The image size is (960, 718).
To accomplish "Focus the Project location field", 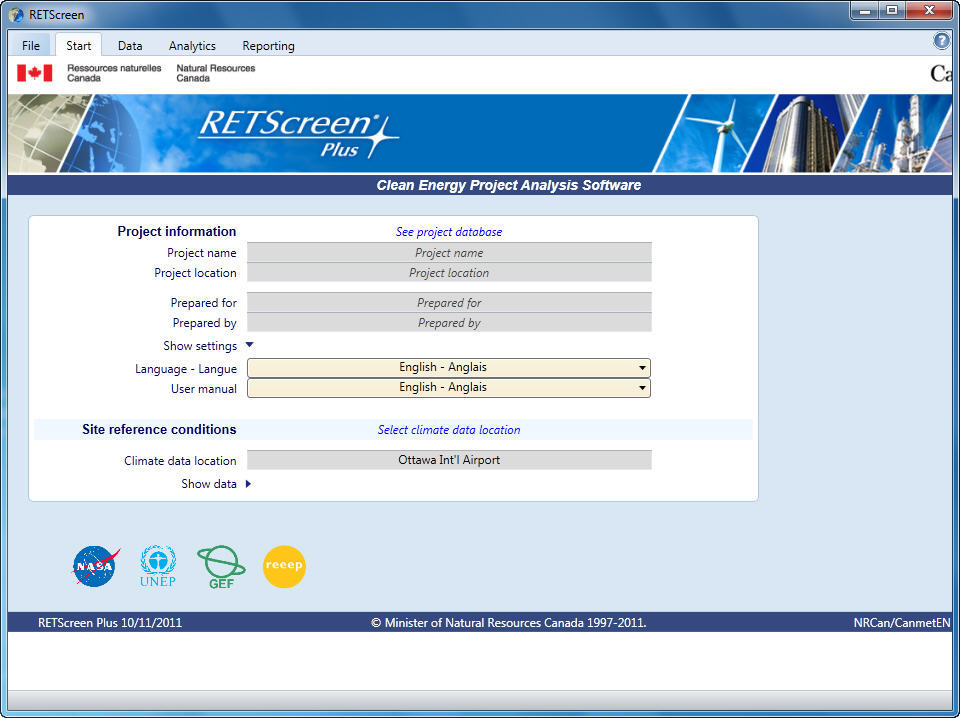I will click(x=449, y=273).
